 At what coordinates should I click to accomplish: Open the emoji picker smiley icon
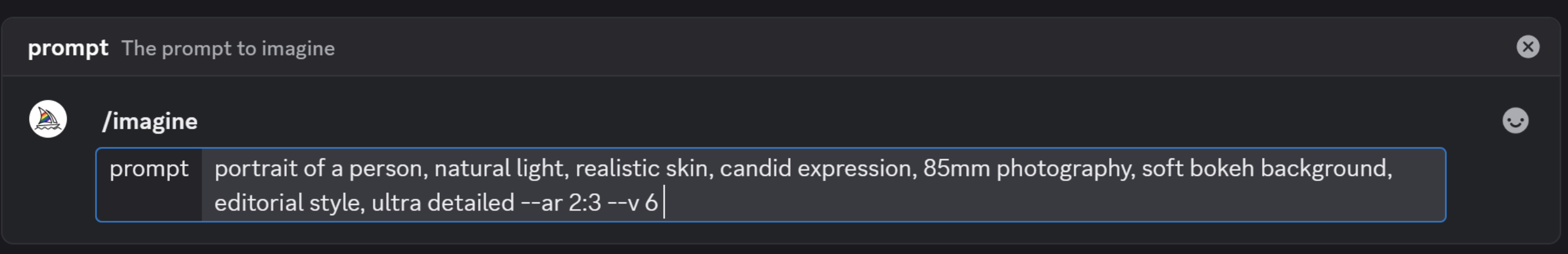pos(1515,120)
